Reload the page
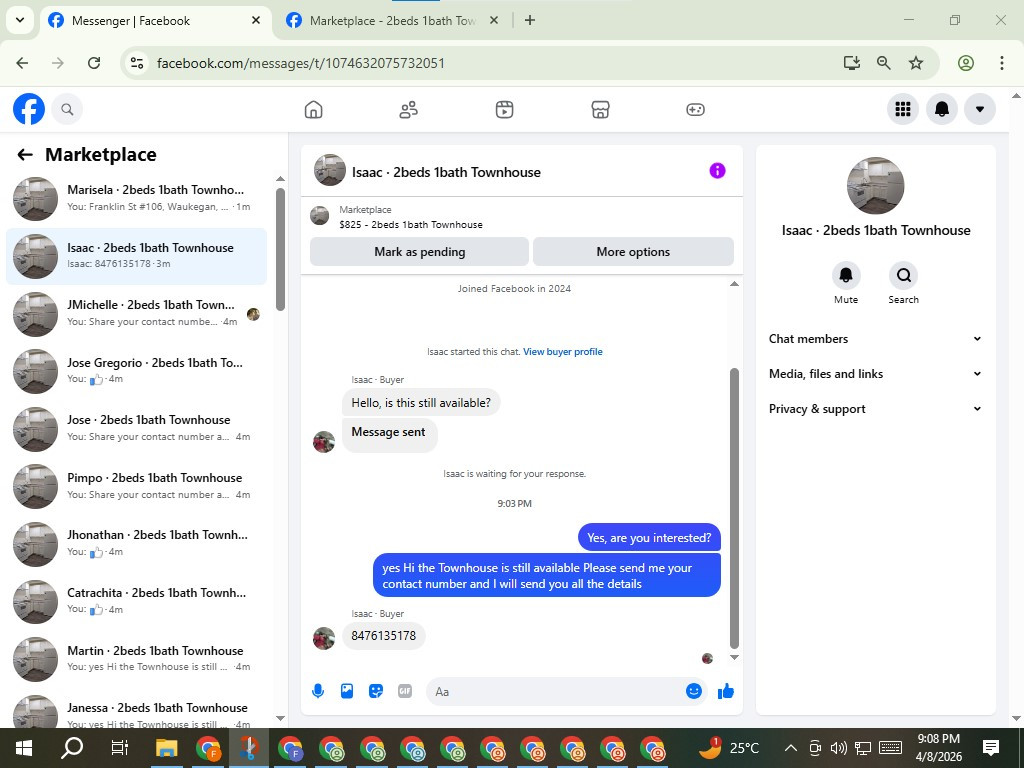This screenshot has width=1024, height=768. pos(94,63)
